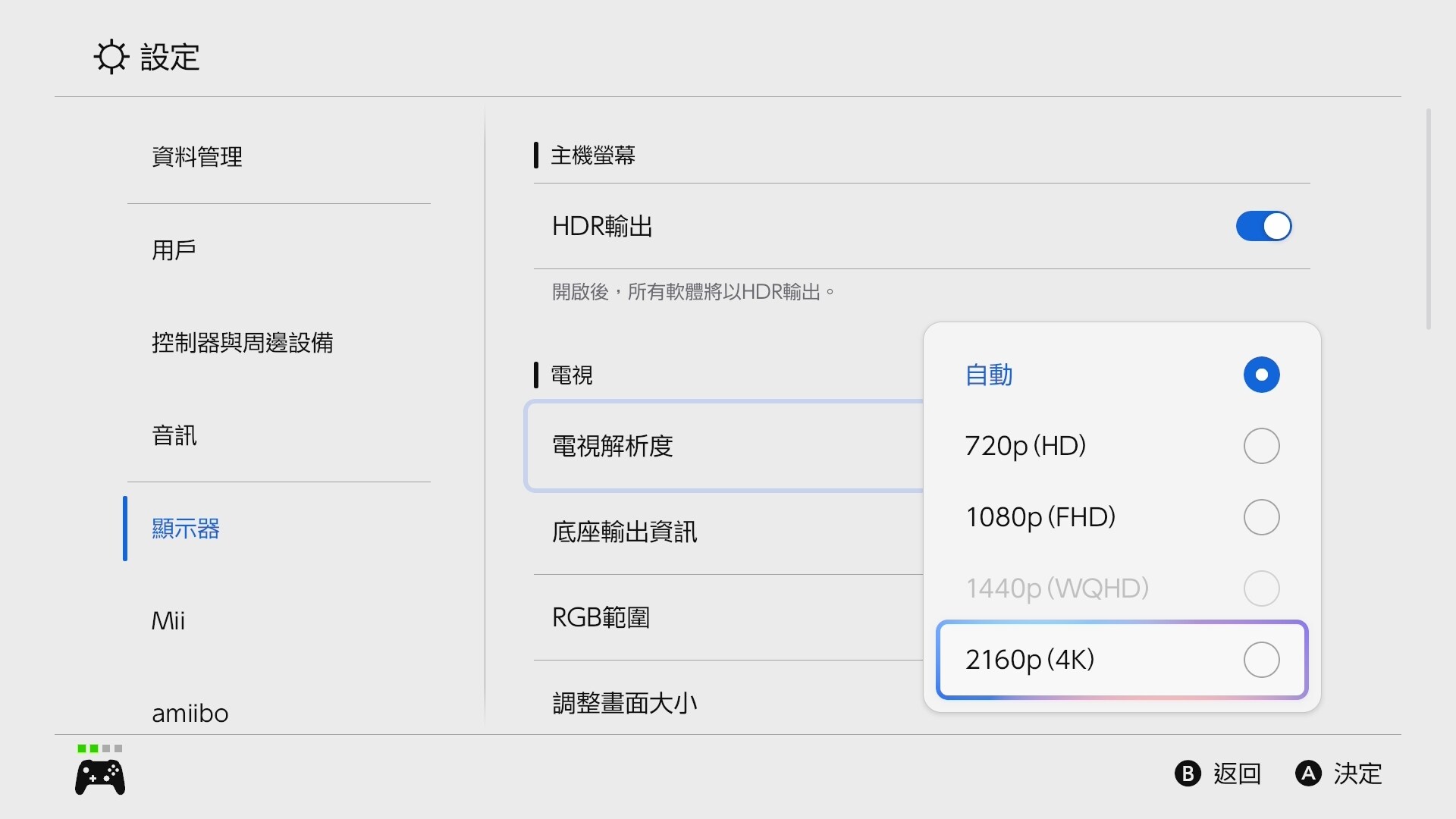Screen dimensions: 1456x819
Task: Select the 自動 radio button
Action: click(x=1261, y=375)
